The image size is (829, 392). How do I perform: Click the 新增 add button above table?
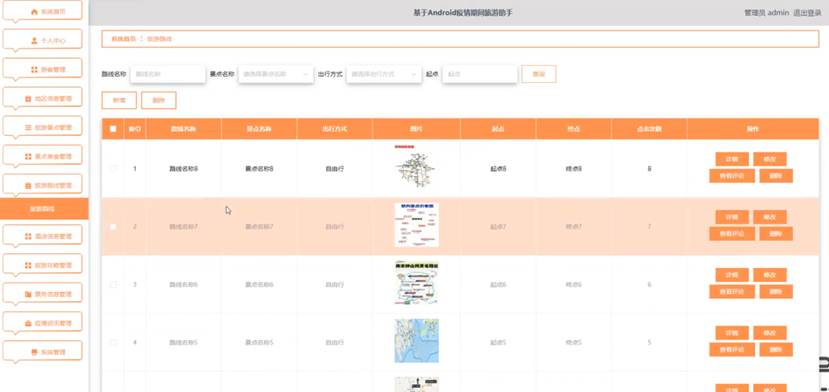click(119, 101)
